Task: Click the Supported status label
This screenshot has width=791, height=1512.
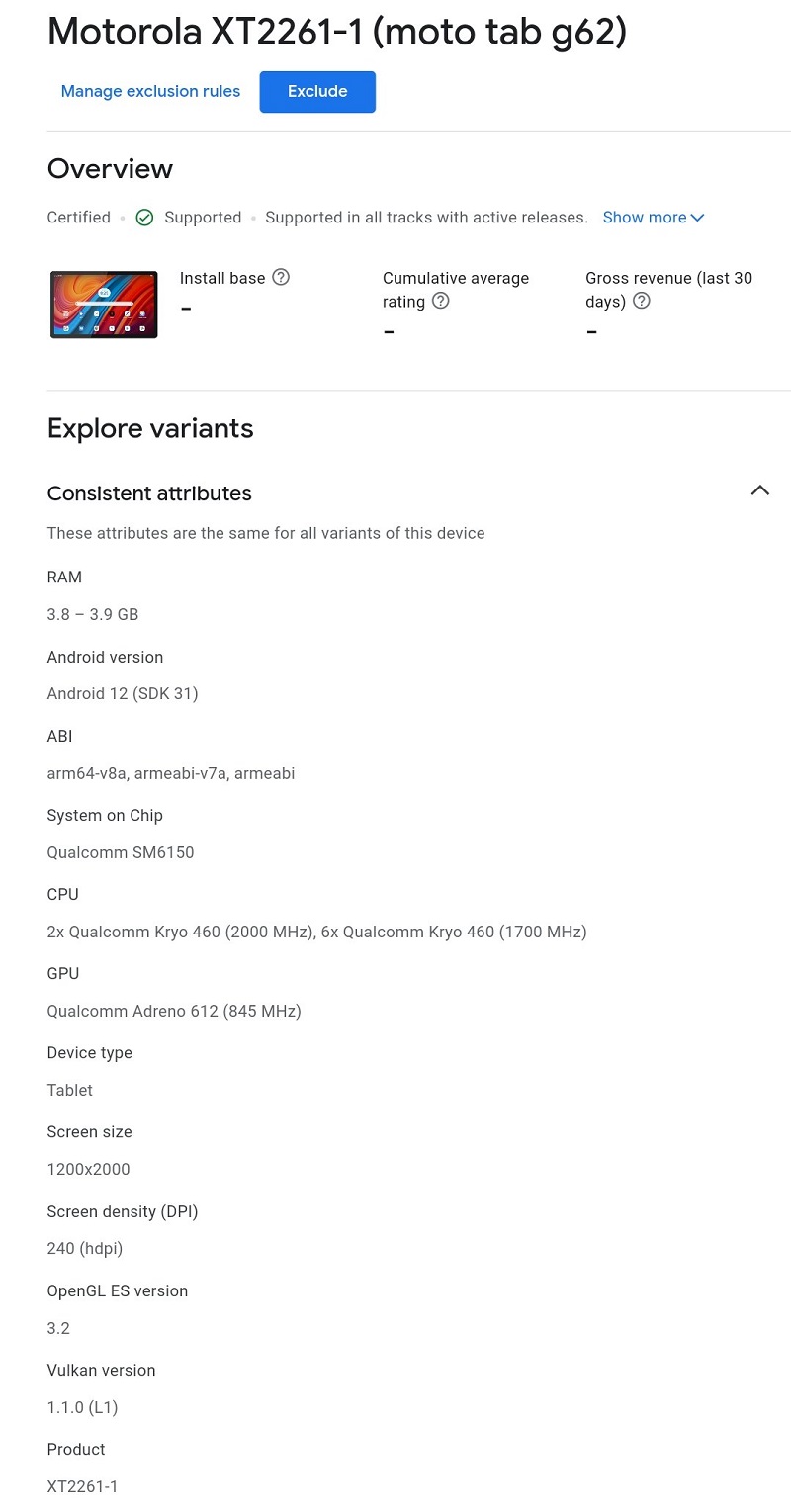Action: [x=203, y=218]
